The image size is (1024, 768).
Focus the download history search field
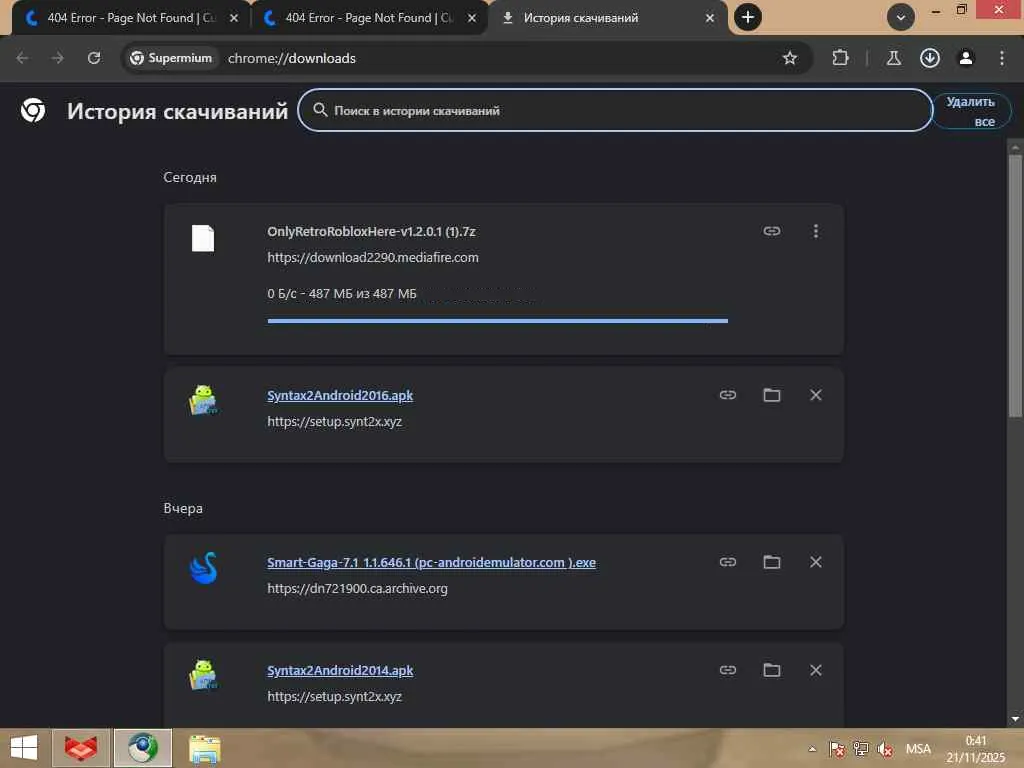(615, 110)
